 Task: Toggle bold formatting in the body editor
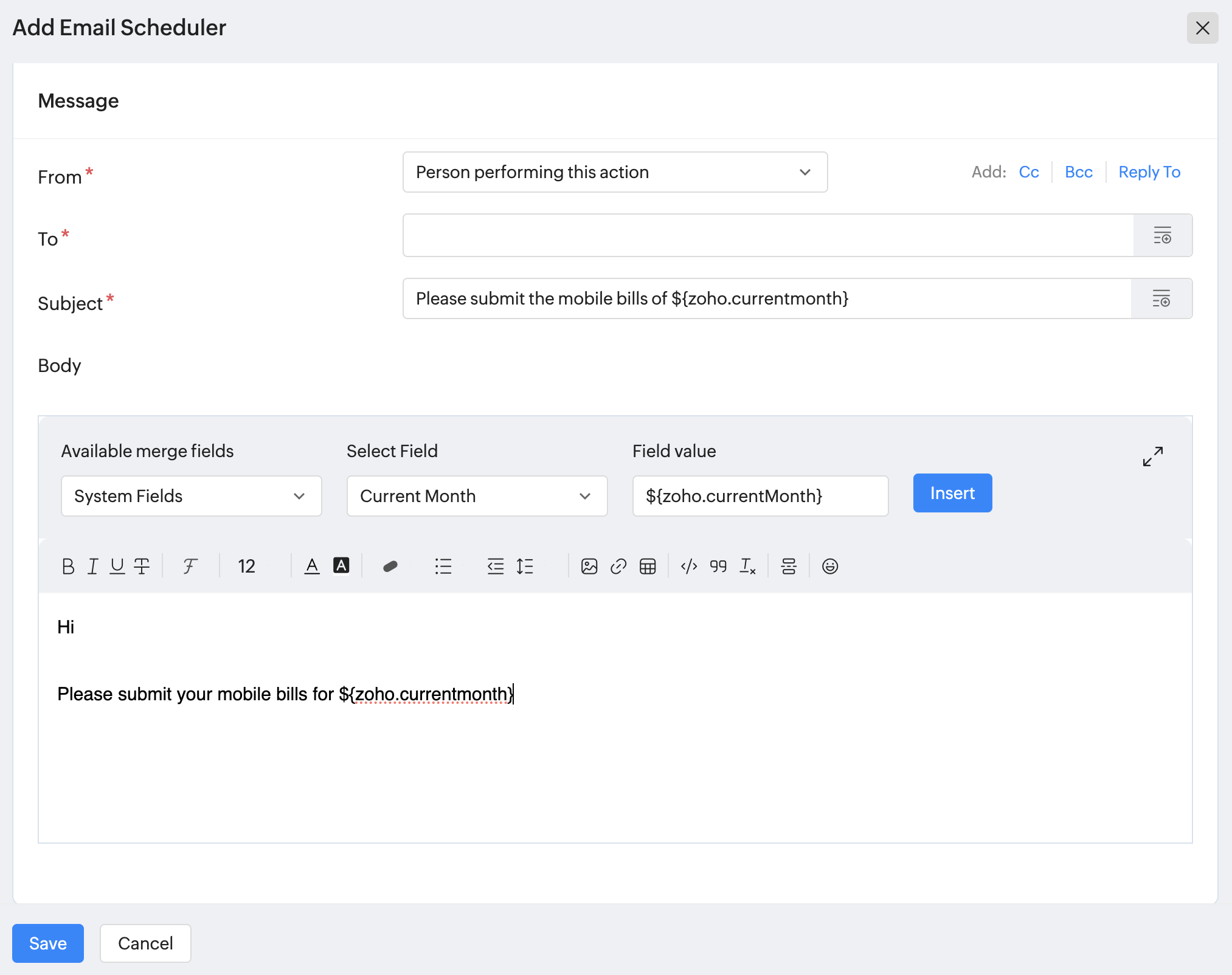point(68,567)
